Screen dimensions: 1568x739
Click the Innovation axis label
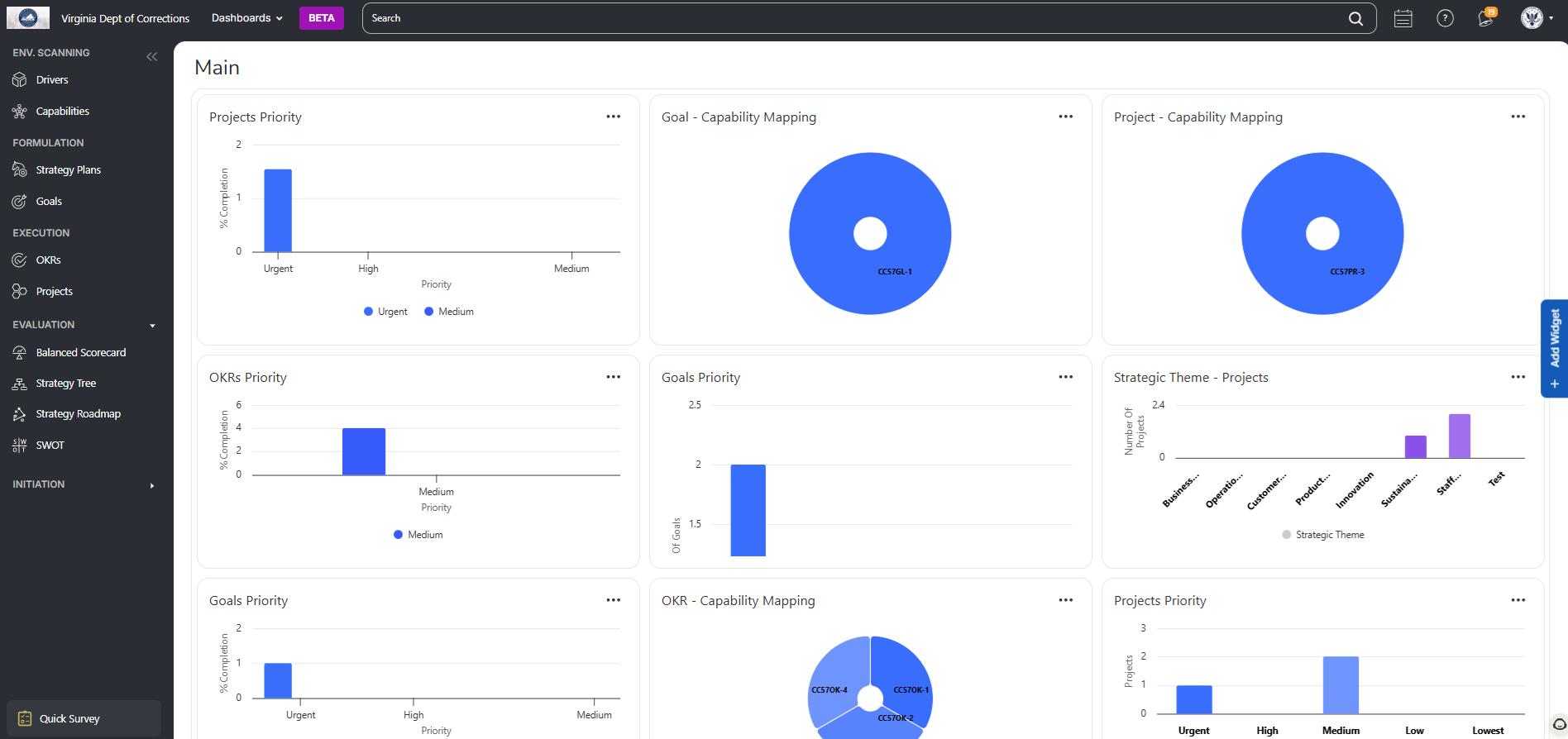point(1355,490)
